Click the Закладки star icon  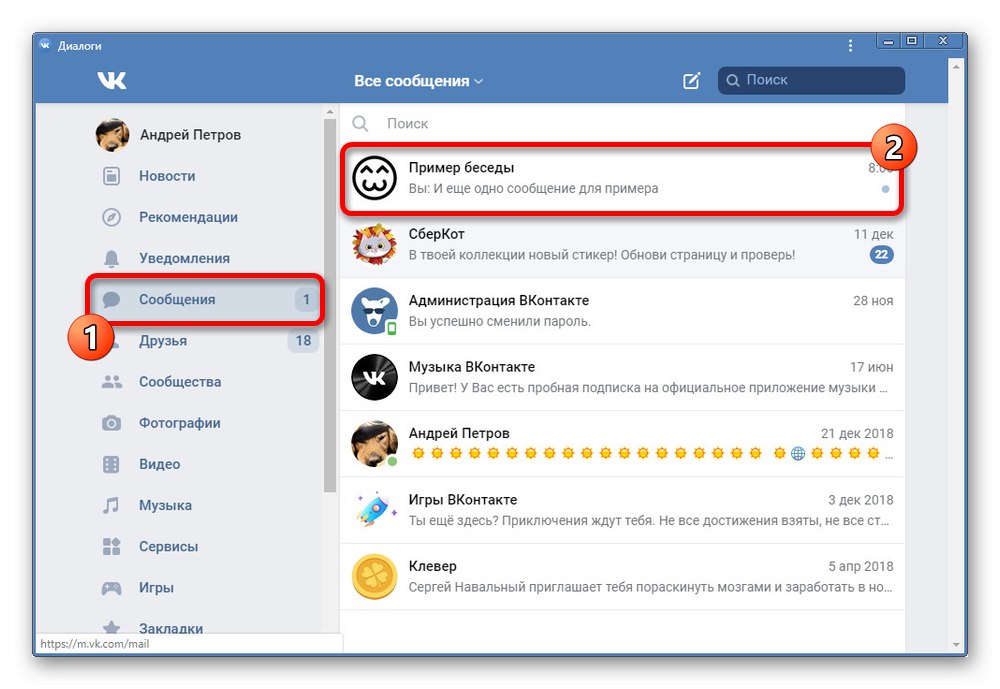tap(112, 628)
